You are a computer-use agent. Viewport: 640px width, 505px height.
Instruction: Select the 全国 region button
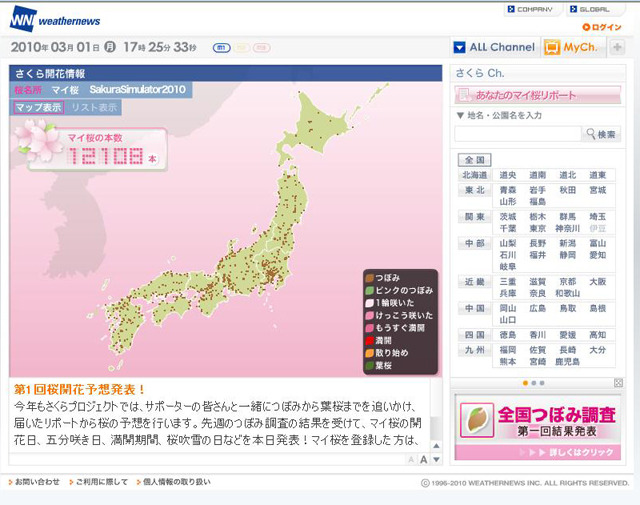pyautogui.click(x=474, y=160)
